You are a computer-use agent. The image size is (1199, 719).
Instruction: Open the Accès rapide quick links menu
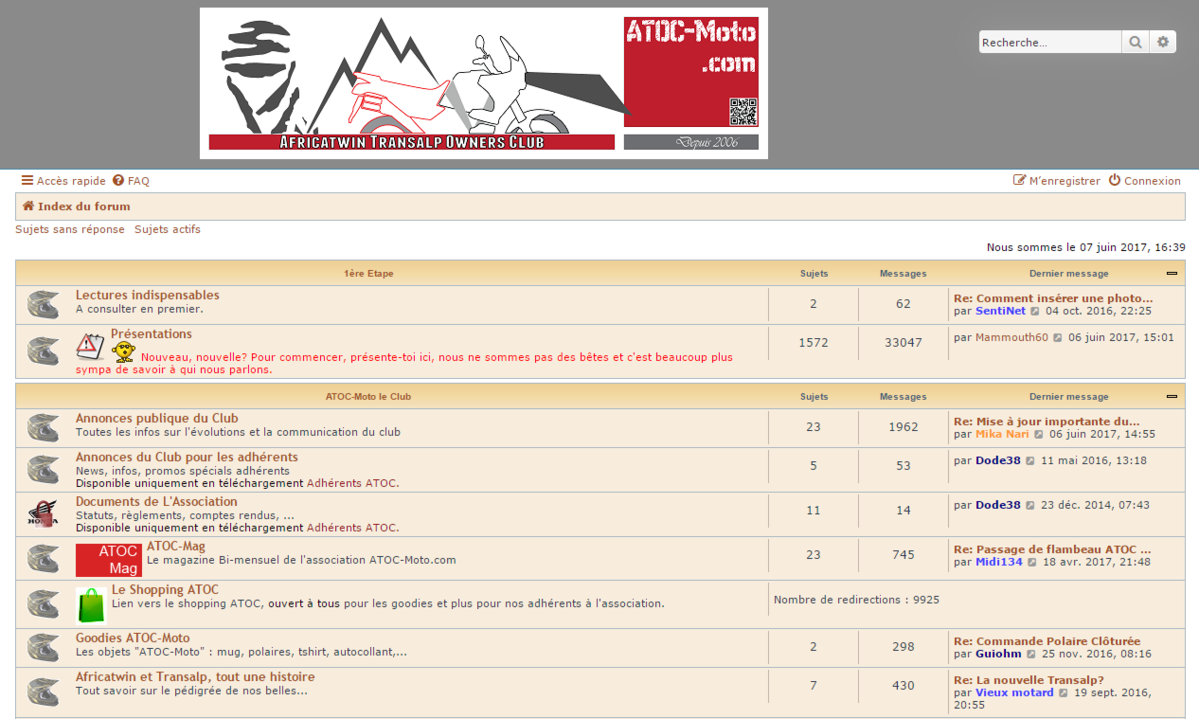point(62,181)
